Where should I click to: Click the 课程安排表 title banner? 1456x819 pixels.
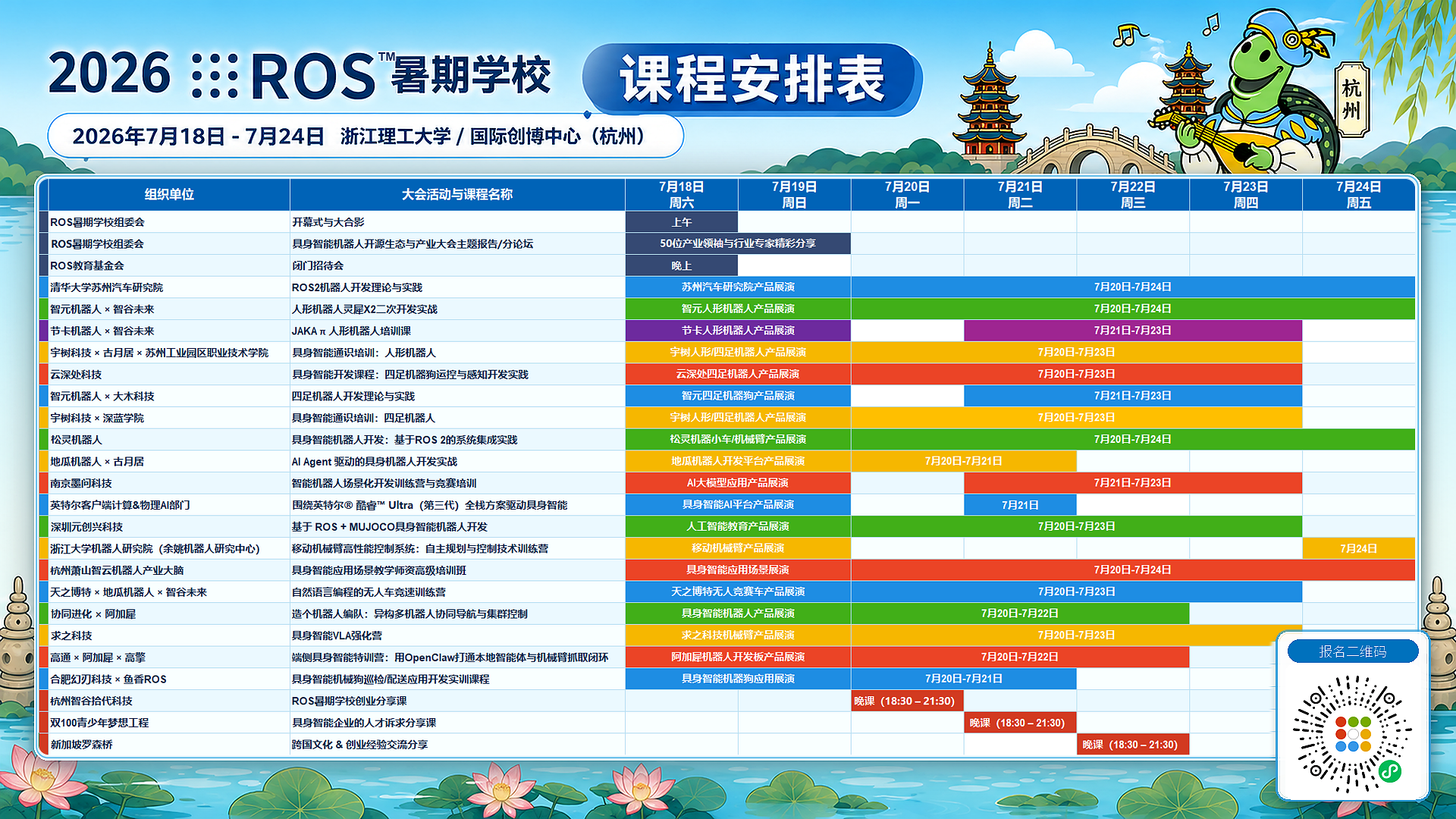pyautogui.click(x=752, y=79)
